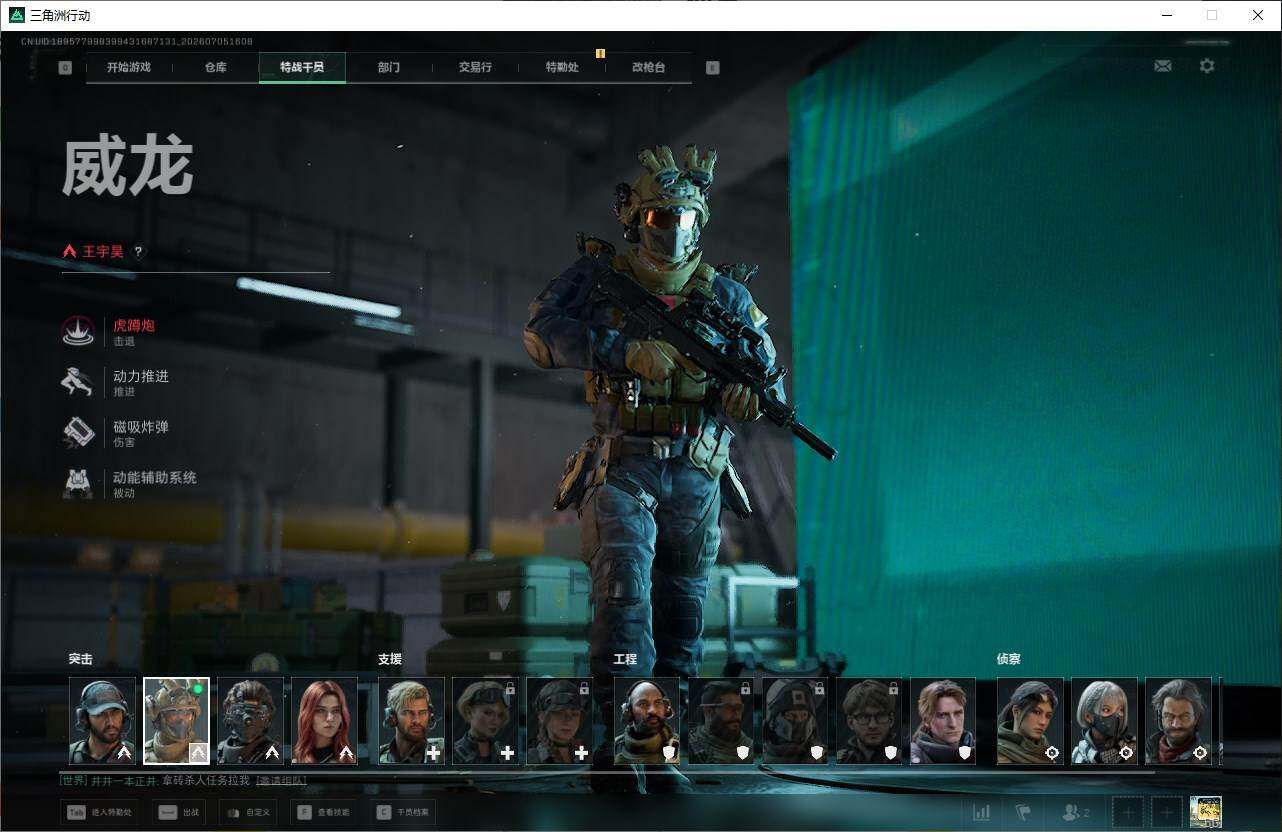The width and height of the screenshot is (1282, 832).
Task: Select the 动能辅助系统 passive icon
Action: (78, 484)
